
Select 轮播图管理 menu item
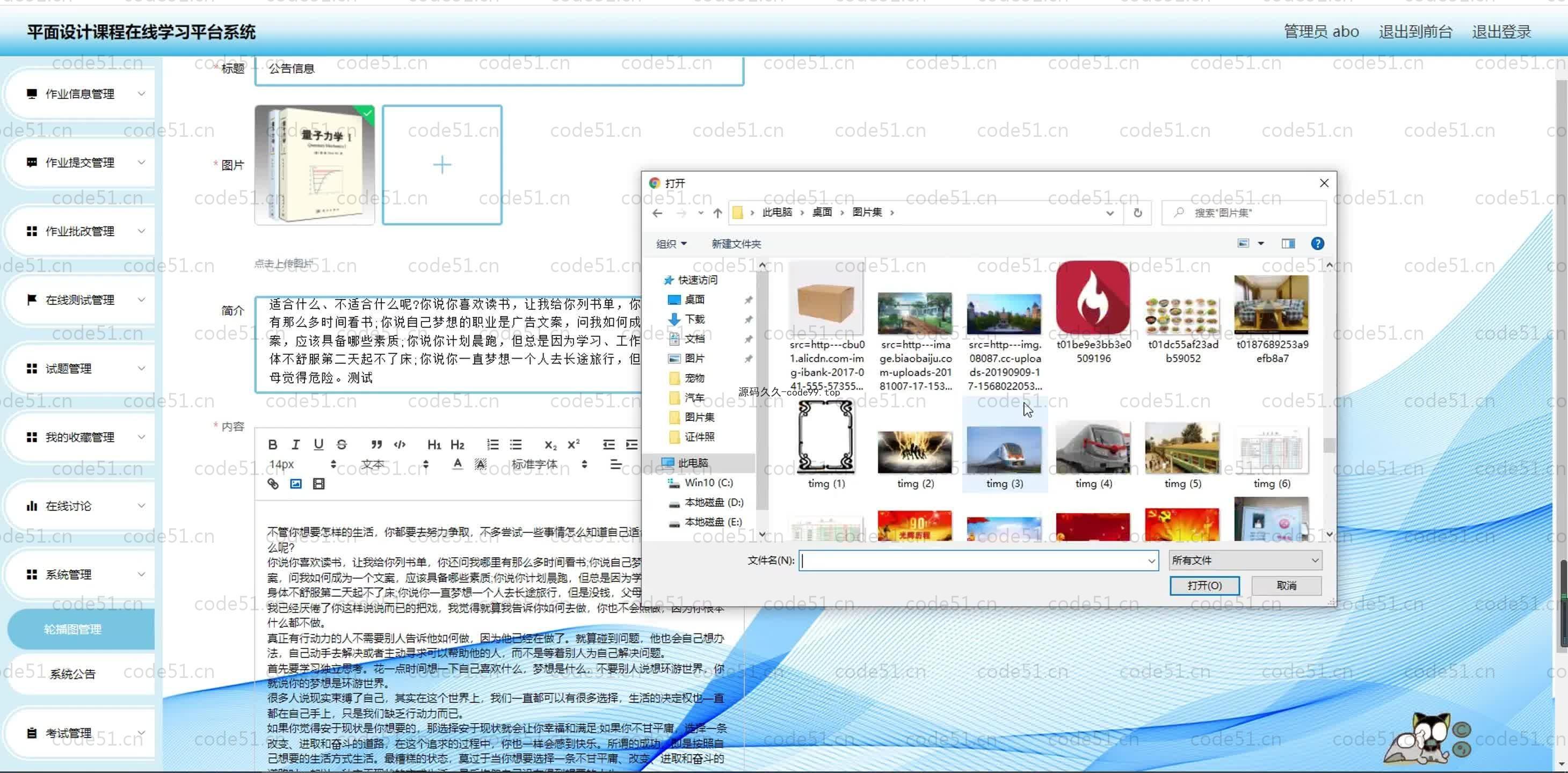point(81,629)
